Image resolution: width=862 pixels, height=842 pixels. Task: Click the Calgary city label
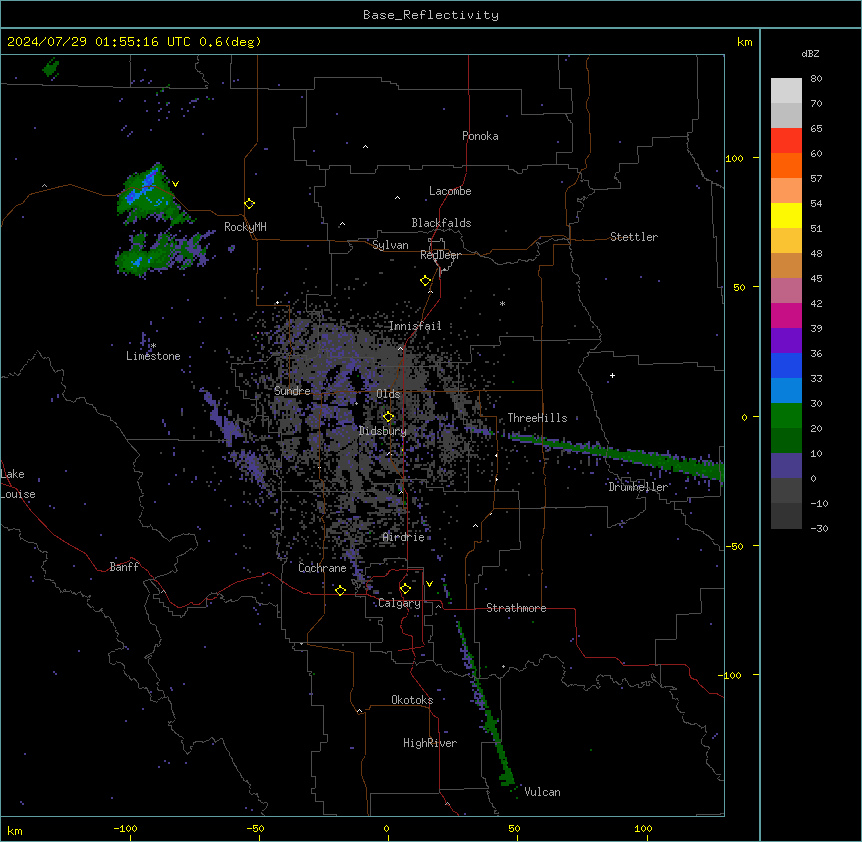tap(399, 603)
